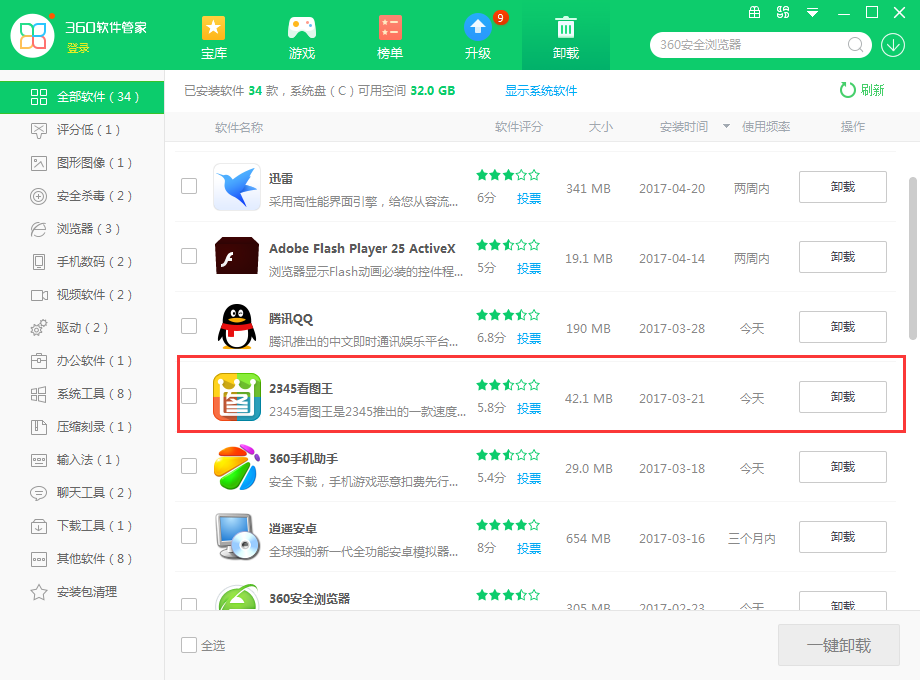Open the main menu dropdown arrow
This screenshot has width=920, height=680.
tap(812, 13)
